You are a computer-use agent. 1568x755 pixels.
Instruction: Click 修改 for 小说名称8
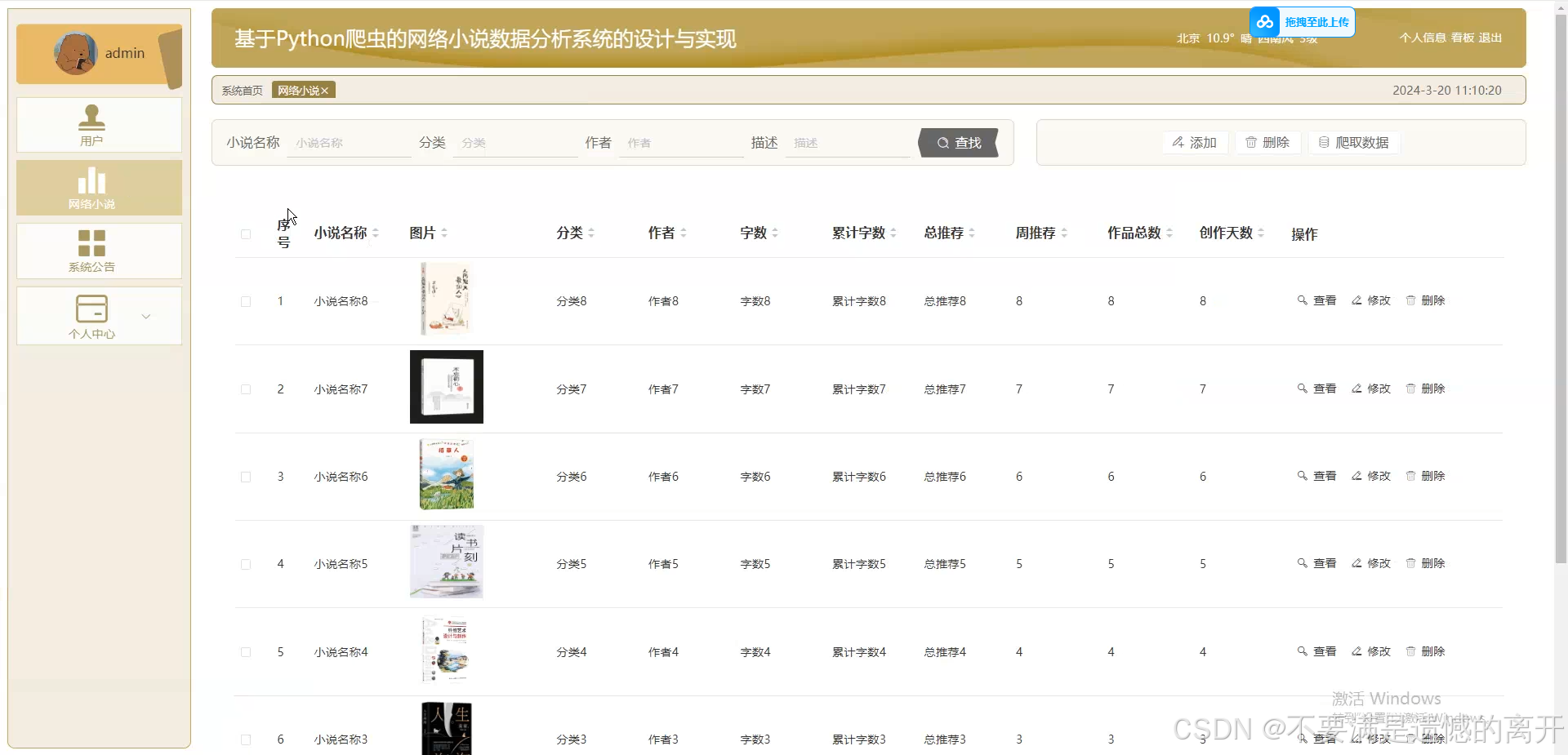coord(1371,300)
